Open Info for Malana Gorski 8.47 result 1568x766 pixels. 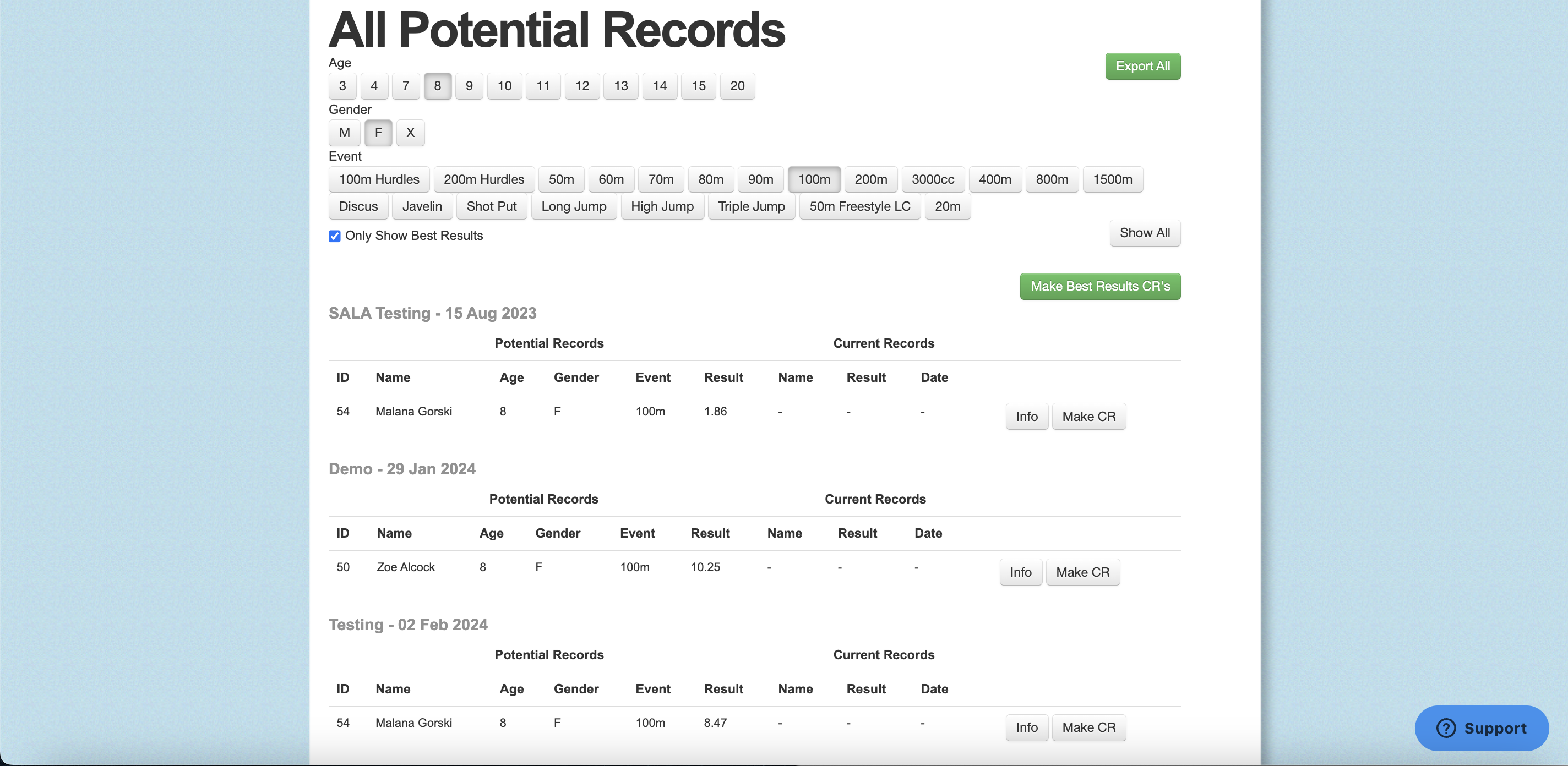[1027, 727]
